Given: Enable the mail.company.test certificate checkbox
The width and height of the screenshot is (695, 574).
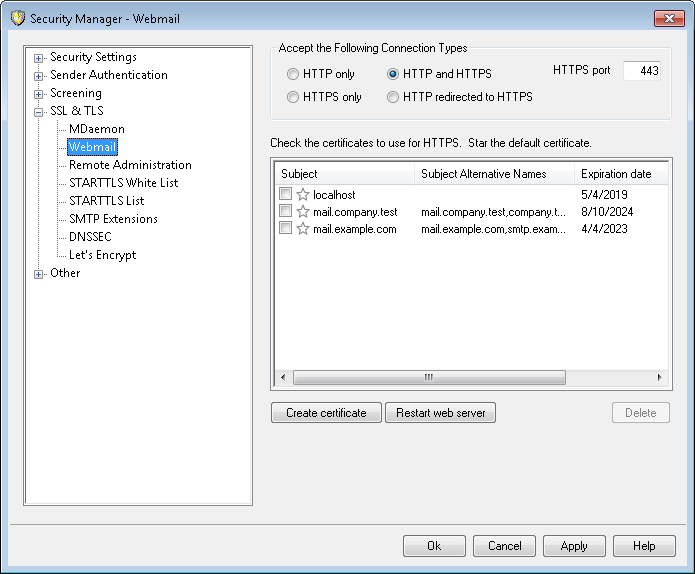Looking at the screenshot, I should pos(286,212).
